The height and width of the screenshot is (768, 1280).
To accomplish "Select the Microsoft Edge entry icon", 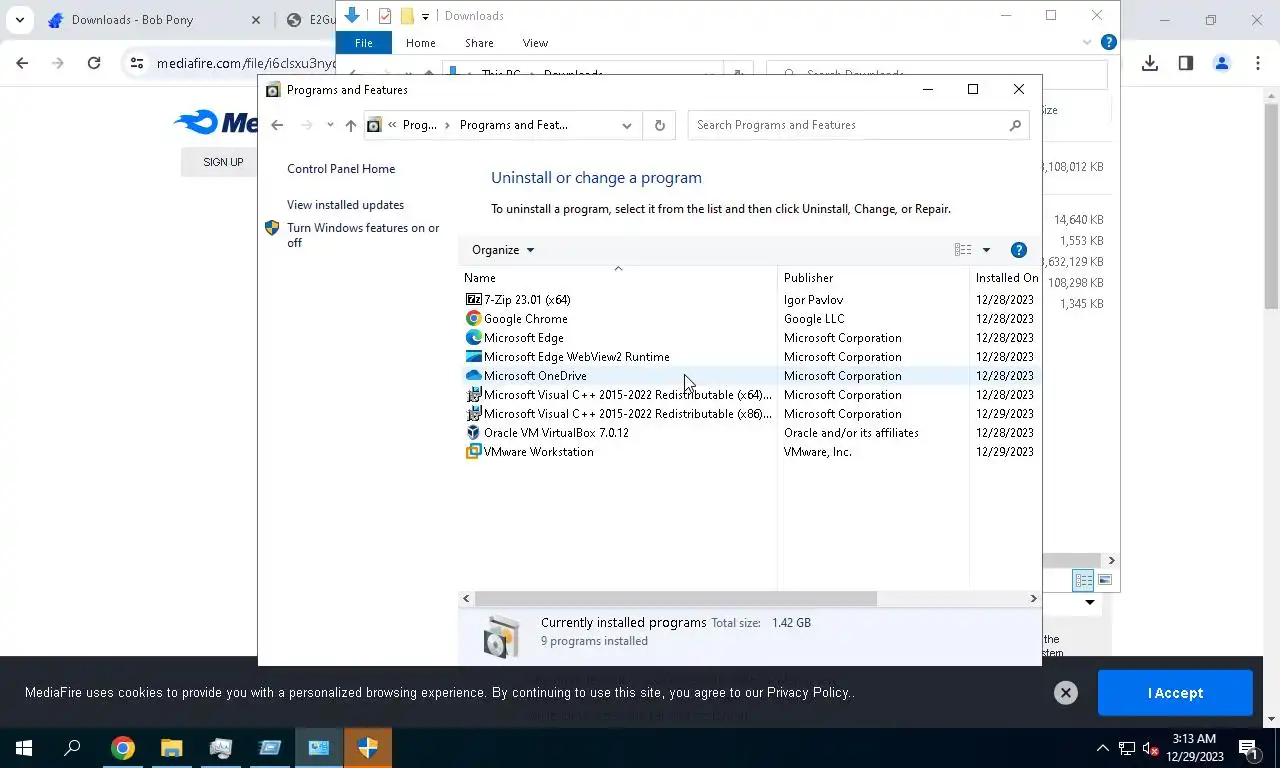I will 474,338.
